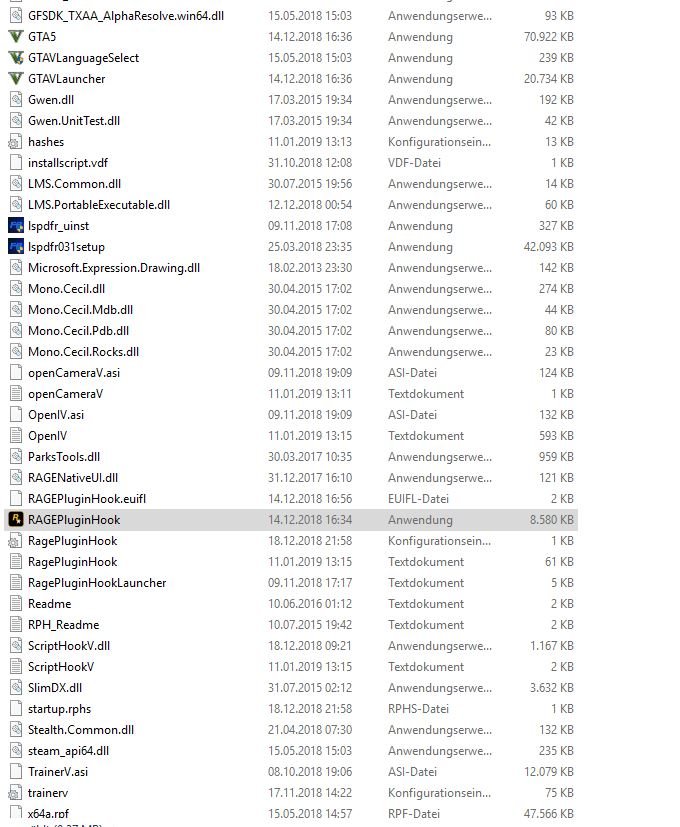This screenshot has height=827, width=680.
Task: Click the RAGENativeUI.dll file icon
Action: click(x=16, y=478)
